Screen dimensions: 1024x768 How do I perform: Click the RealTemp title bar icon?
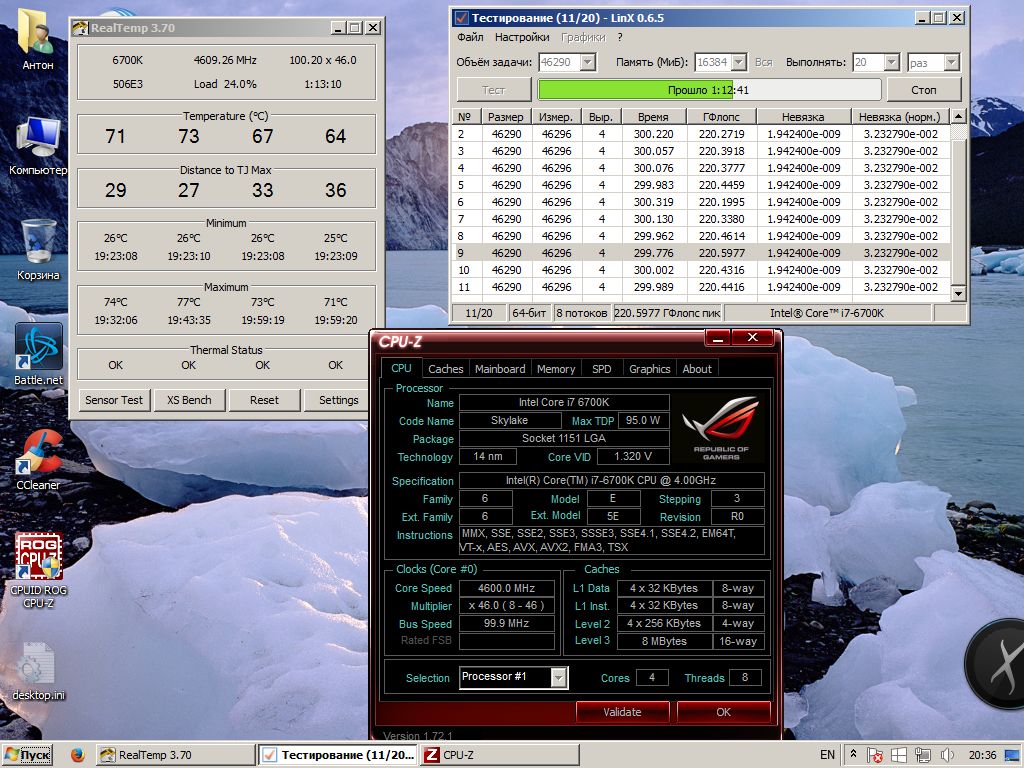[80, 27]
